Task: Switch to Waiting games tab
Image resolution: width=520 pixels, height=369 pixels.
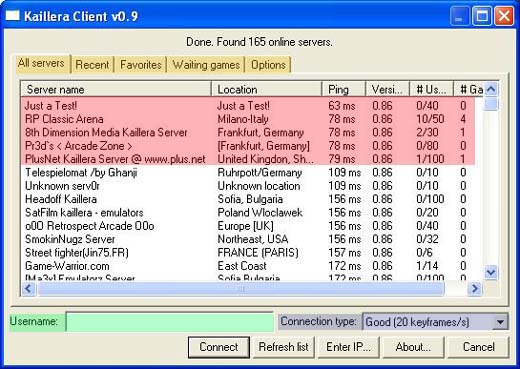Action: pyautogui.click(x=206, y=65)
